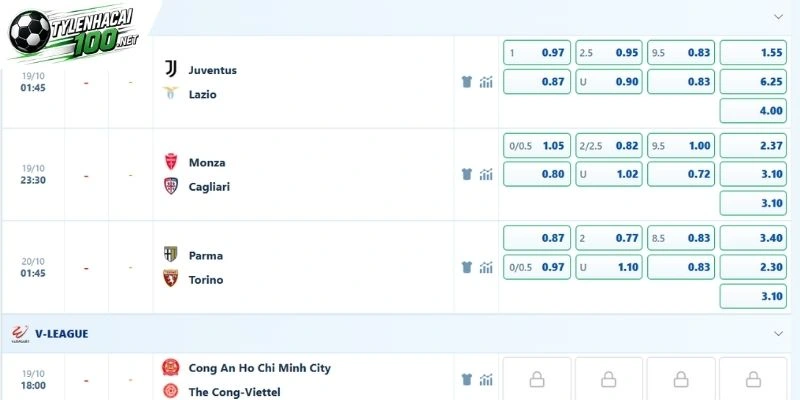800x400 pixels.
Task: Collapse the V-LEAGUE section chevron
Action: tap(778, 334)
